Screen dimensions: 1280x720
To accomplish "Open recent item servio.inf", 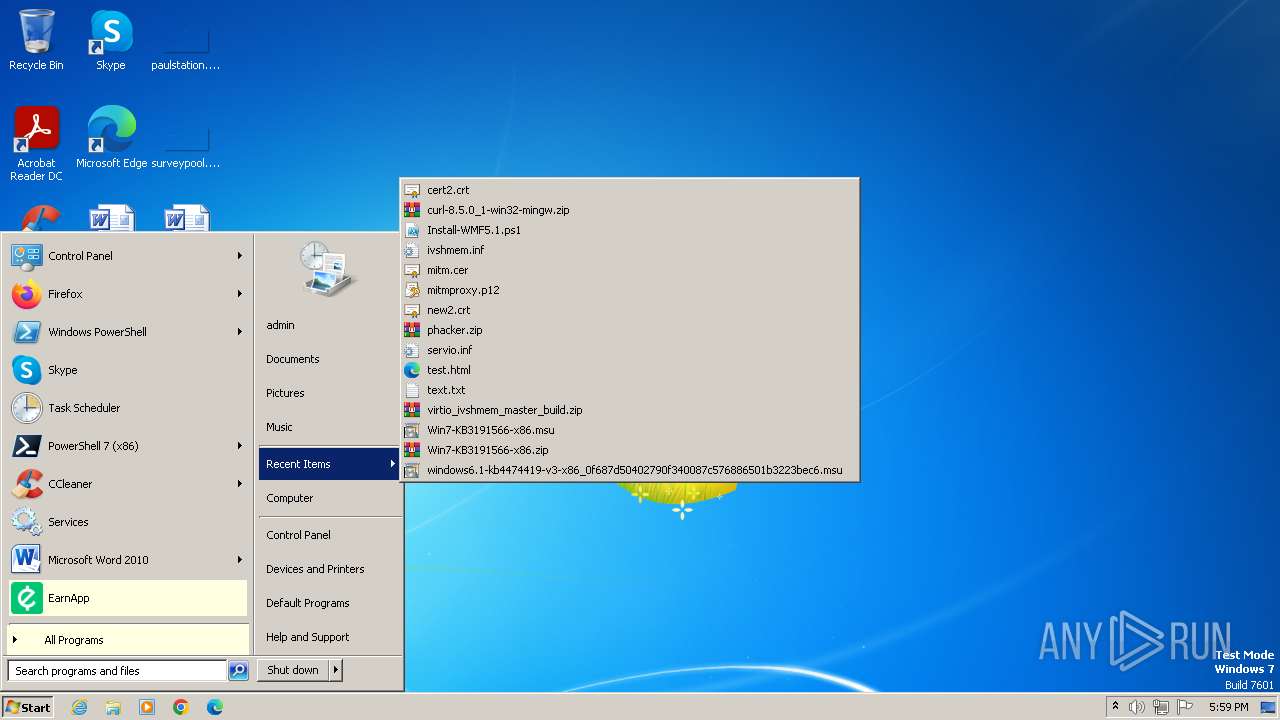I will pyautogui.click(x=629, y=350).
